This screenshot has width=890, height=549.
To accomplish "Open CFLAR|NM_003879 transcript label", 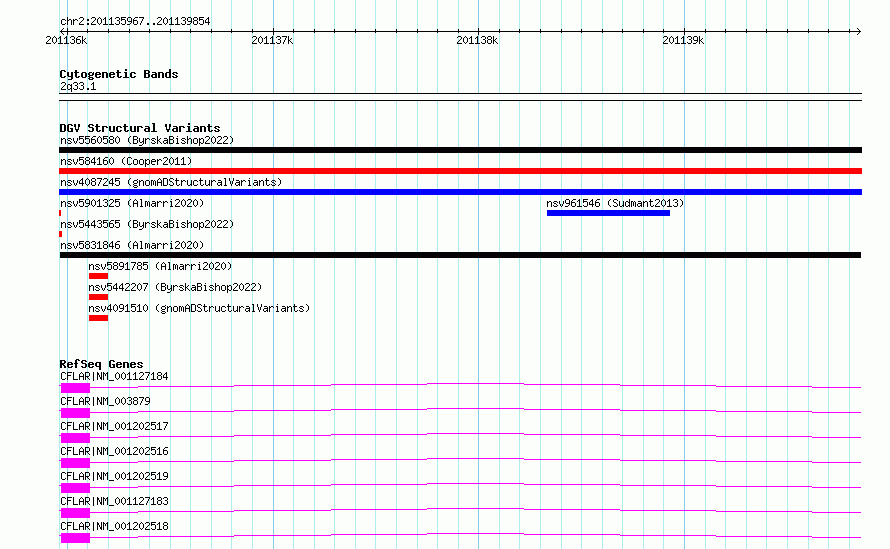I will click(x=105, y=401).
